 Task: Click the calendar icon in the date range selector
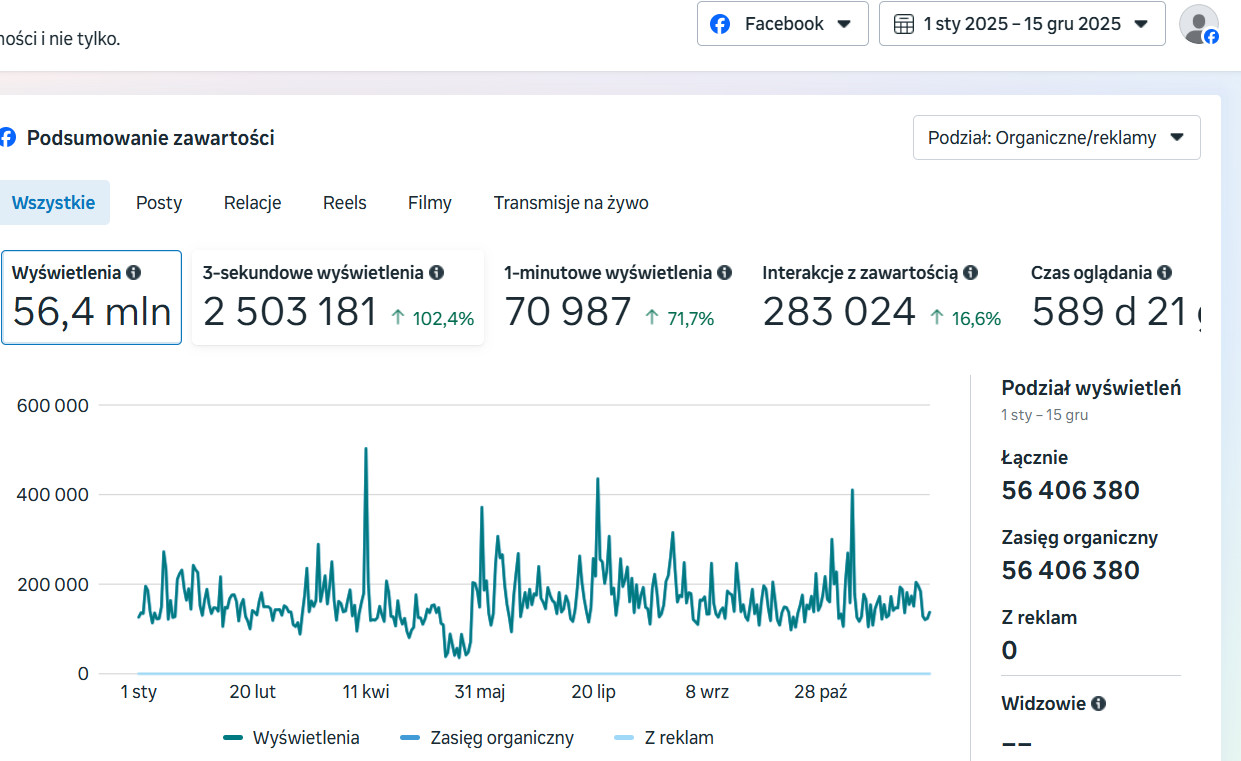pyautogui.click(x=904, y=23)
